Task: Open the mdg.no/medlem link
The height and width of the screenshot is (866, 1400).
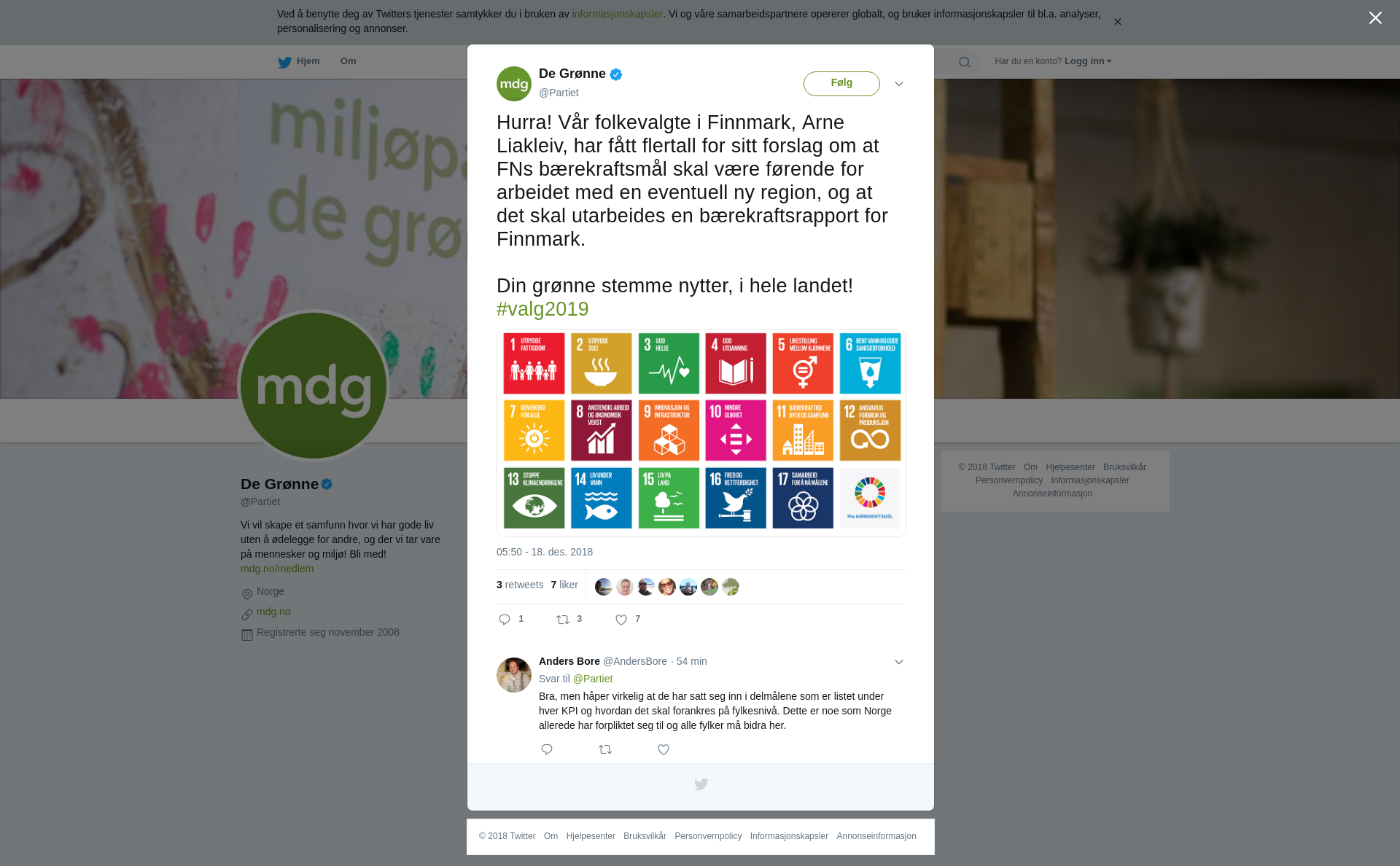Action: coord(277,569)
